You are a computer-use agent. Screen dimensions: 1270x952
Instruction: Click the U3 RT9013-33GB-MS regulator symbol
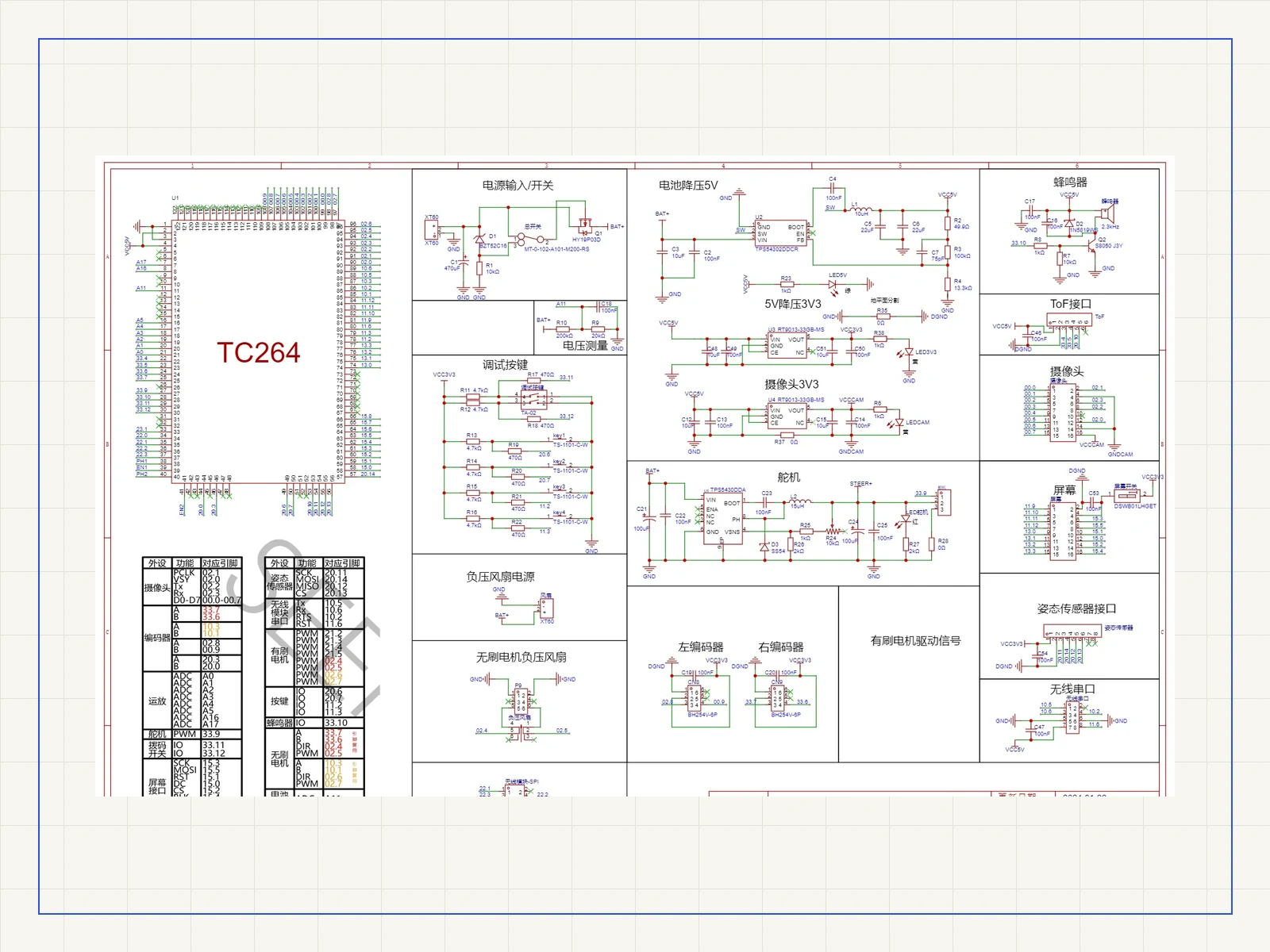(787, 346)
